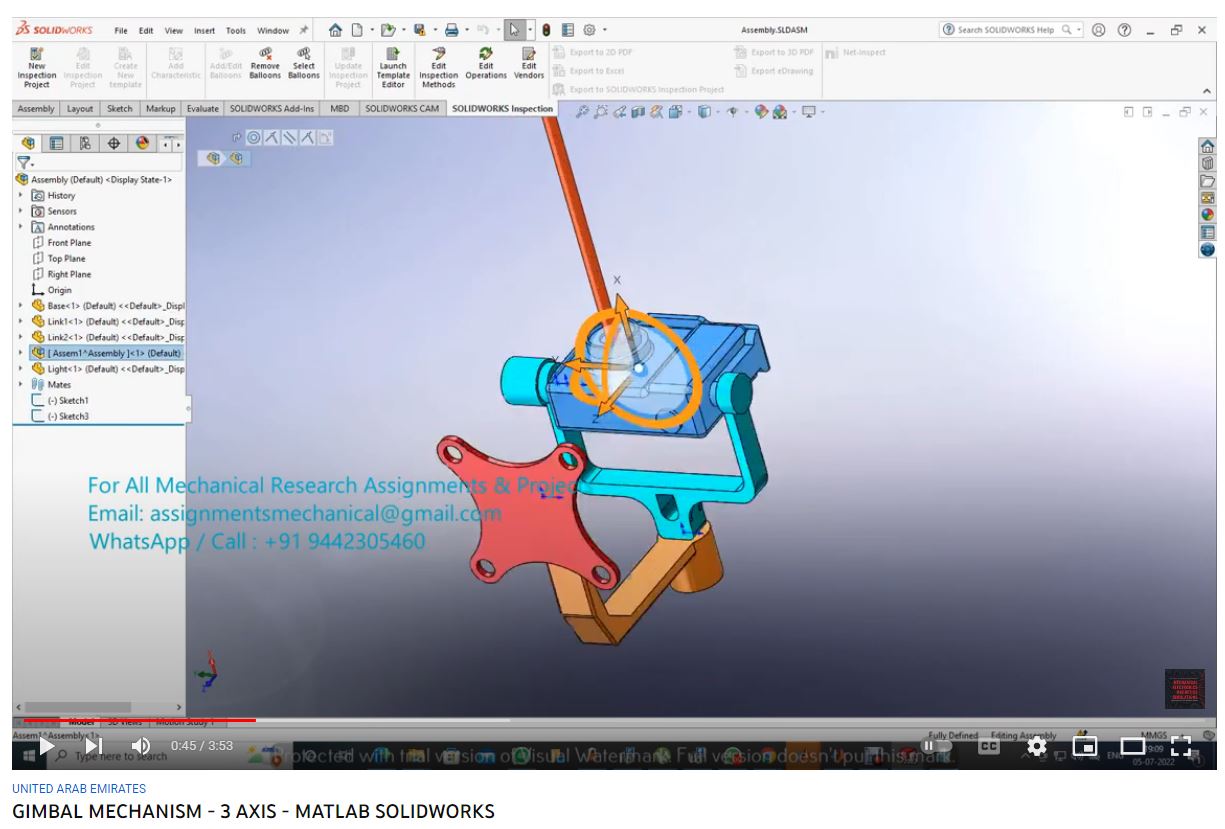
Task: Click Zoom to Fit in heads-up toolbar
Action: (582, 112)
